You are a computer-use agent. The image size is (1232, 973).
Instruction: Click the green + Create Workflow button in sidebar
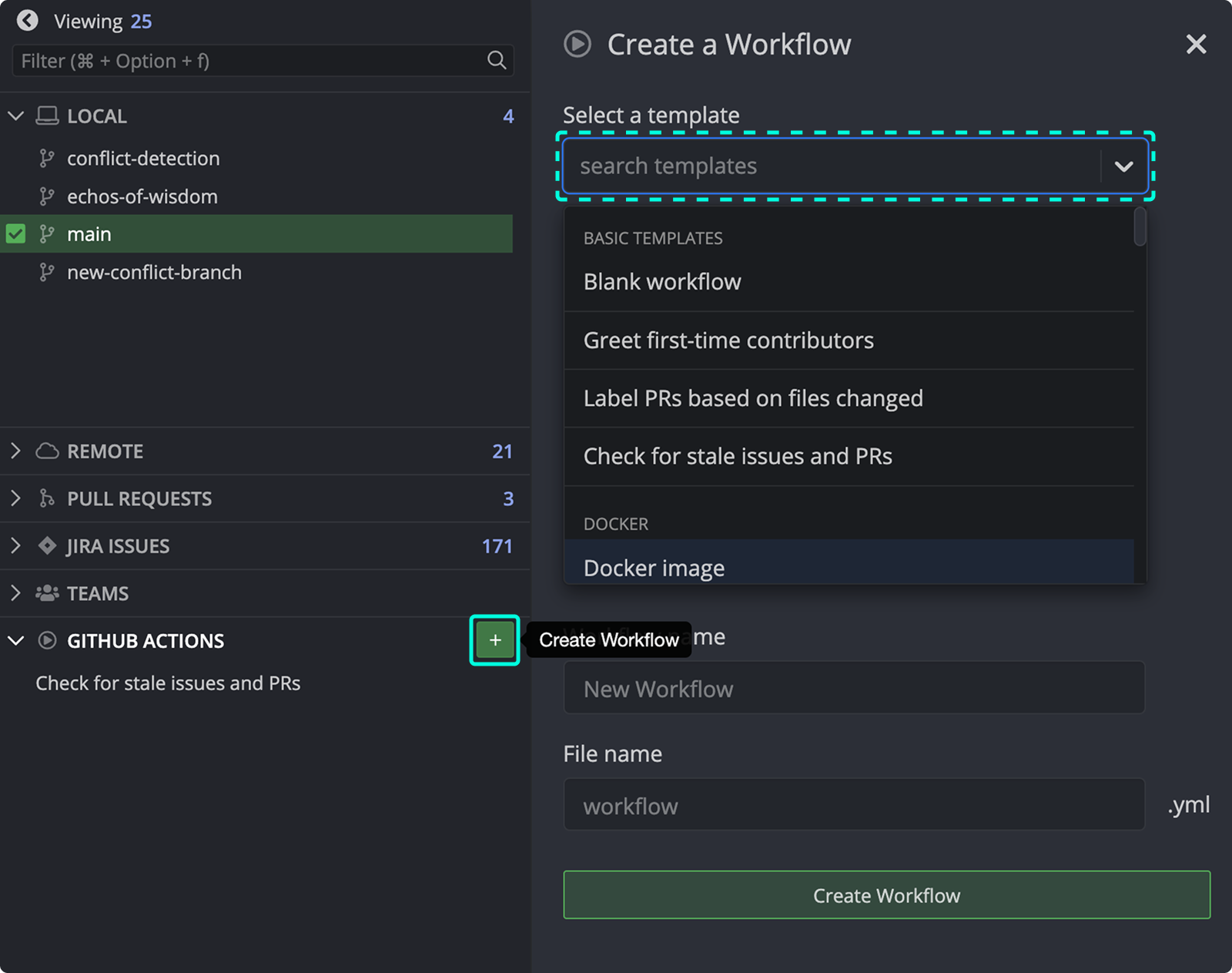(494, 639)
